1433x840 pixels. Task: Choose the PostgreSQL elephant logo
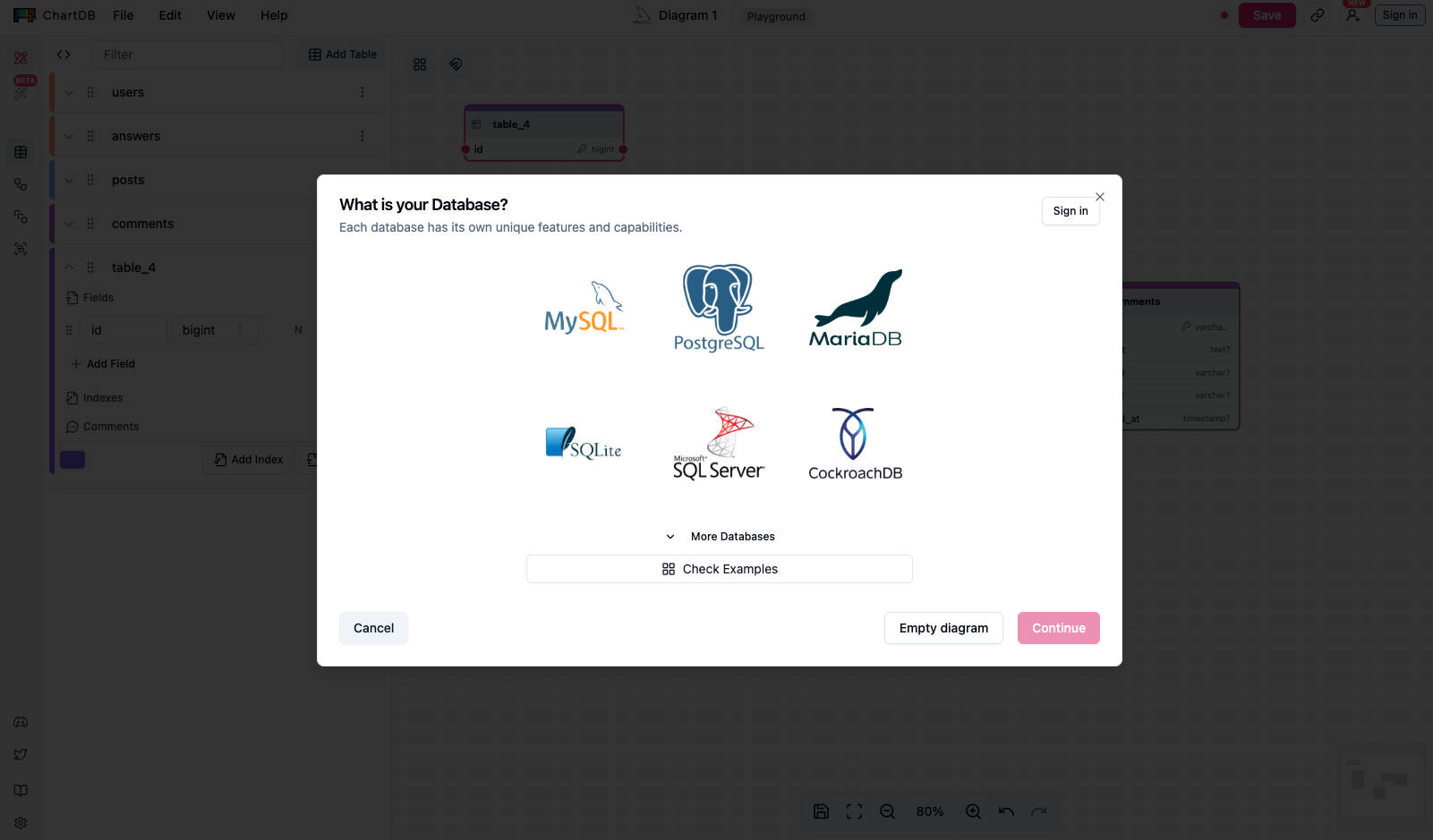click(719, 308)
